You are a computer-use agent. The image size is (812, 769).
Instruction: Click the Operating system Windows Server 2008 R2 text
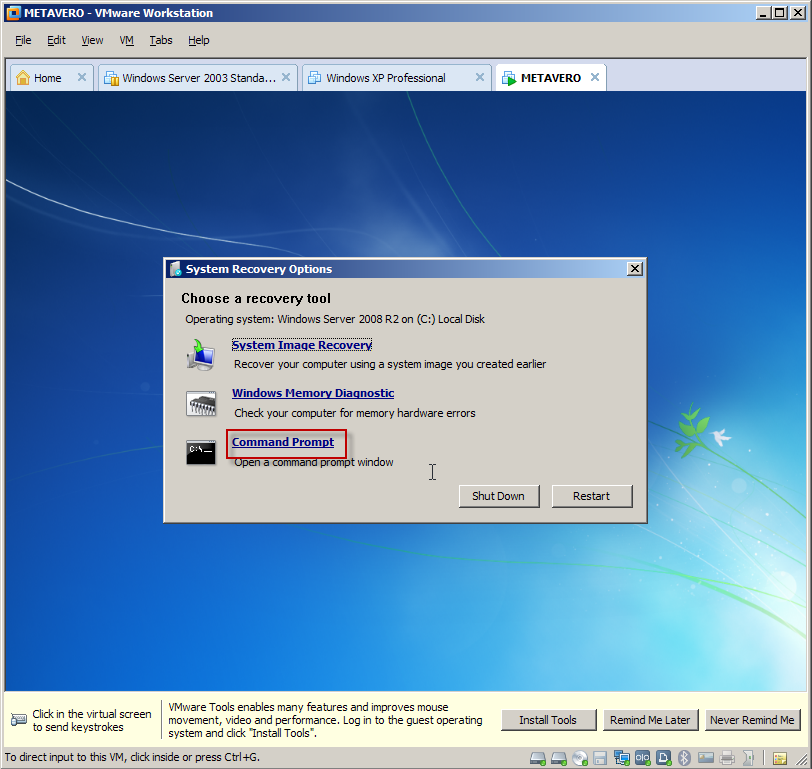click(x=335, y=319)
